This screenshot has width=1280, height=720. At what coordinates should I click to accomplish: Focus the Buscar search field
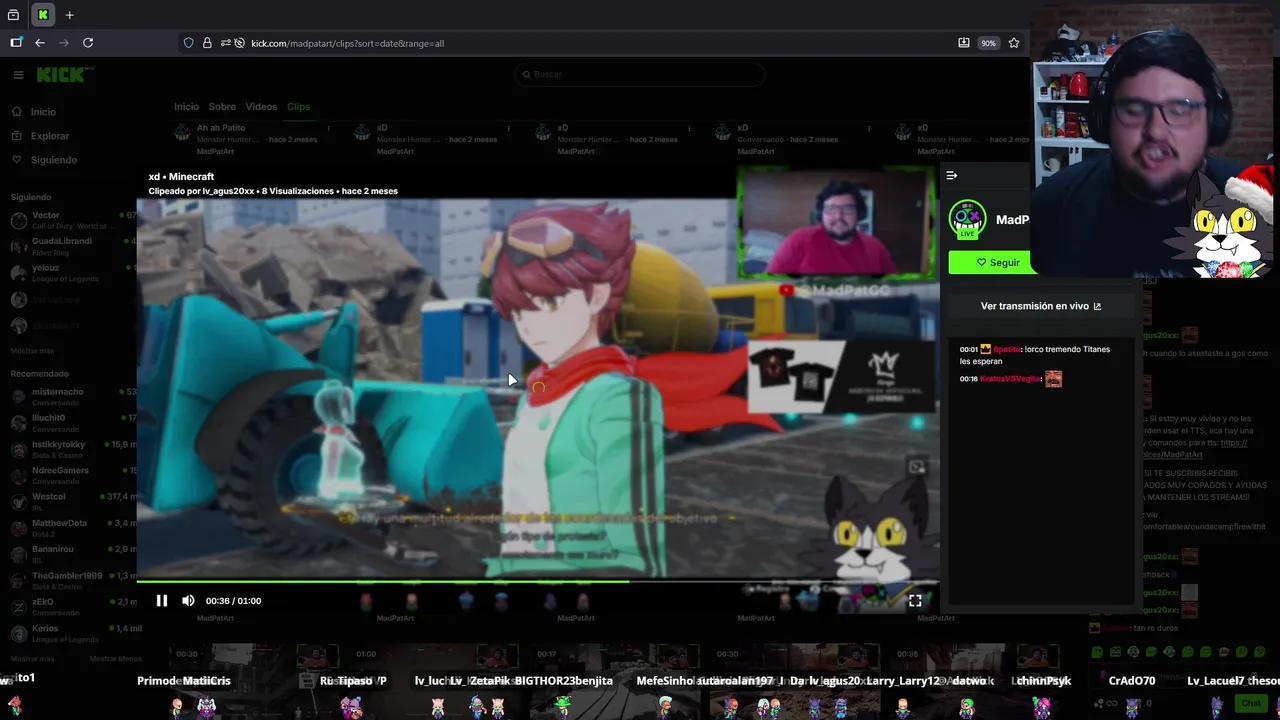(x=638, y=74)
